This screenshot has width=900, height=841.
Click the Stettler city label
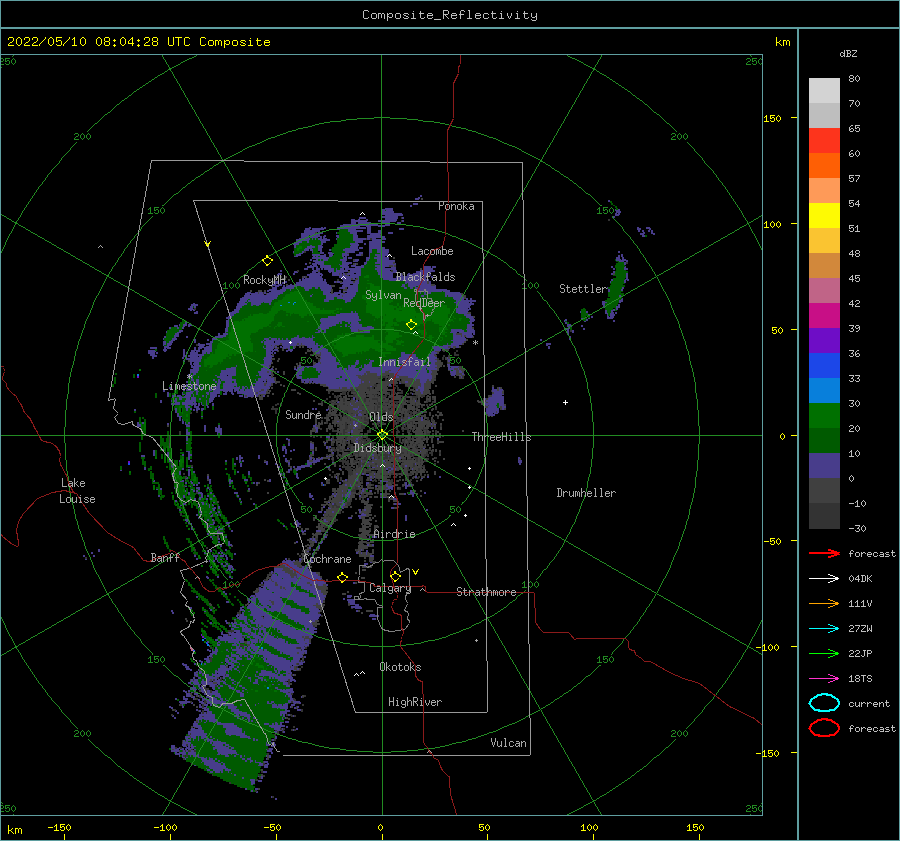tap(583, 289)
